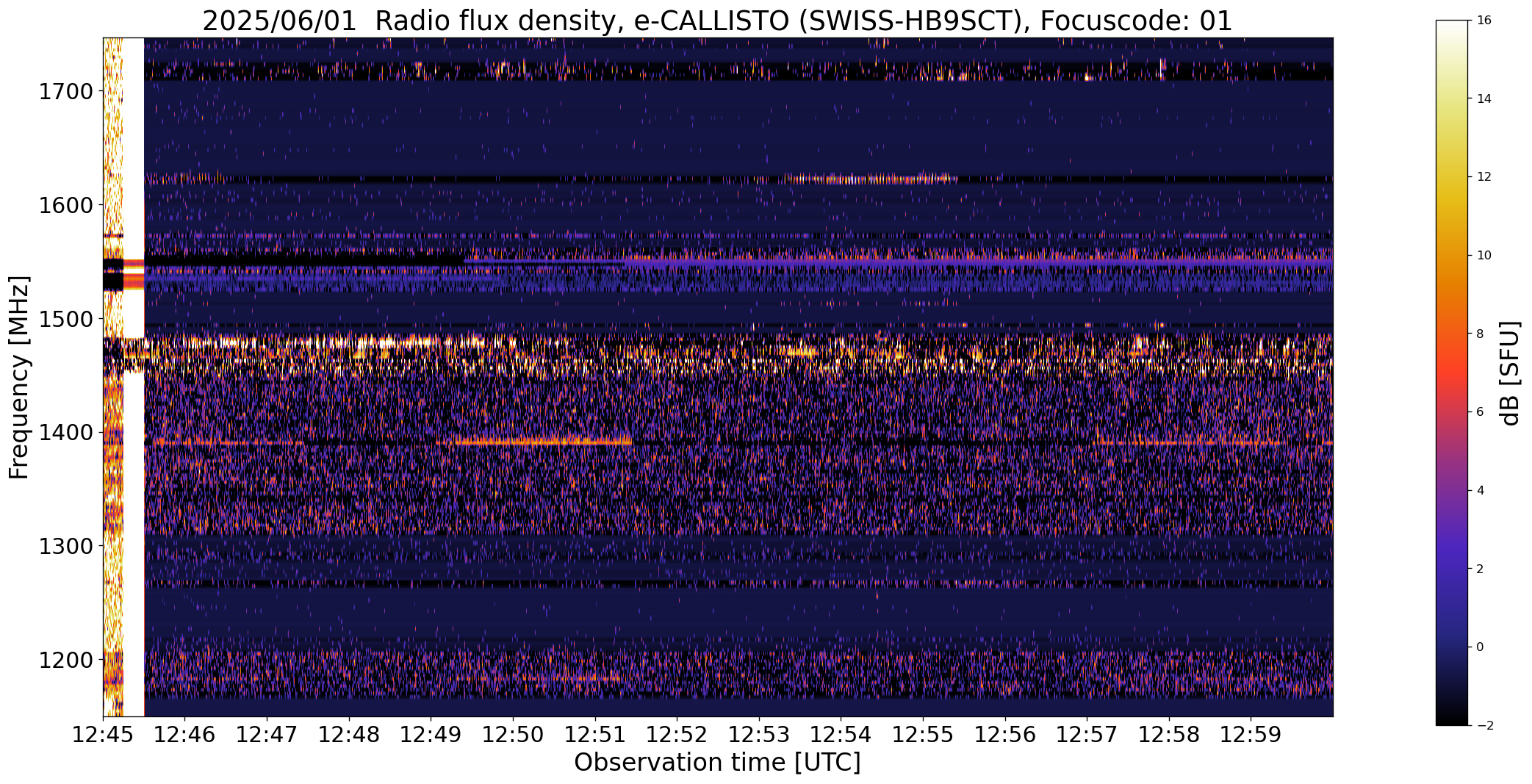Click the 12:56 time tick label

(x=1005, y=735)
